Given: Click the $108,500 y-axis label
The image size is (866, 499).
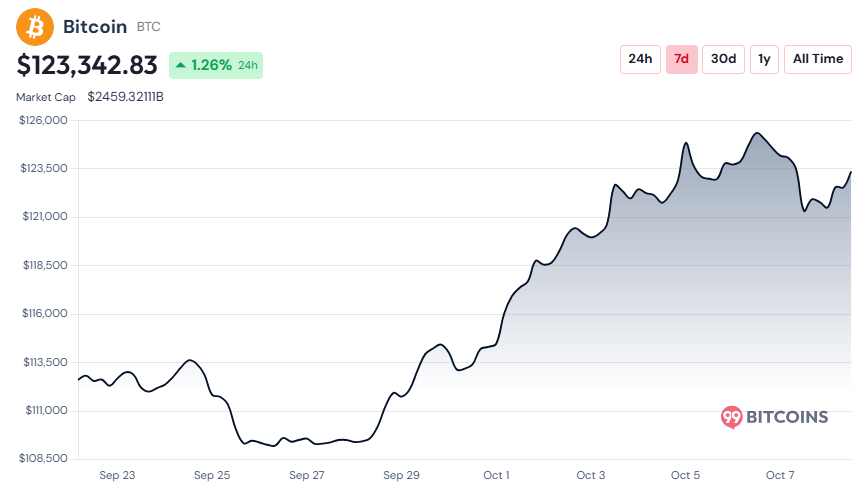Looking at the screenshot, I should 43,458.
